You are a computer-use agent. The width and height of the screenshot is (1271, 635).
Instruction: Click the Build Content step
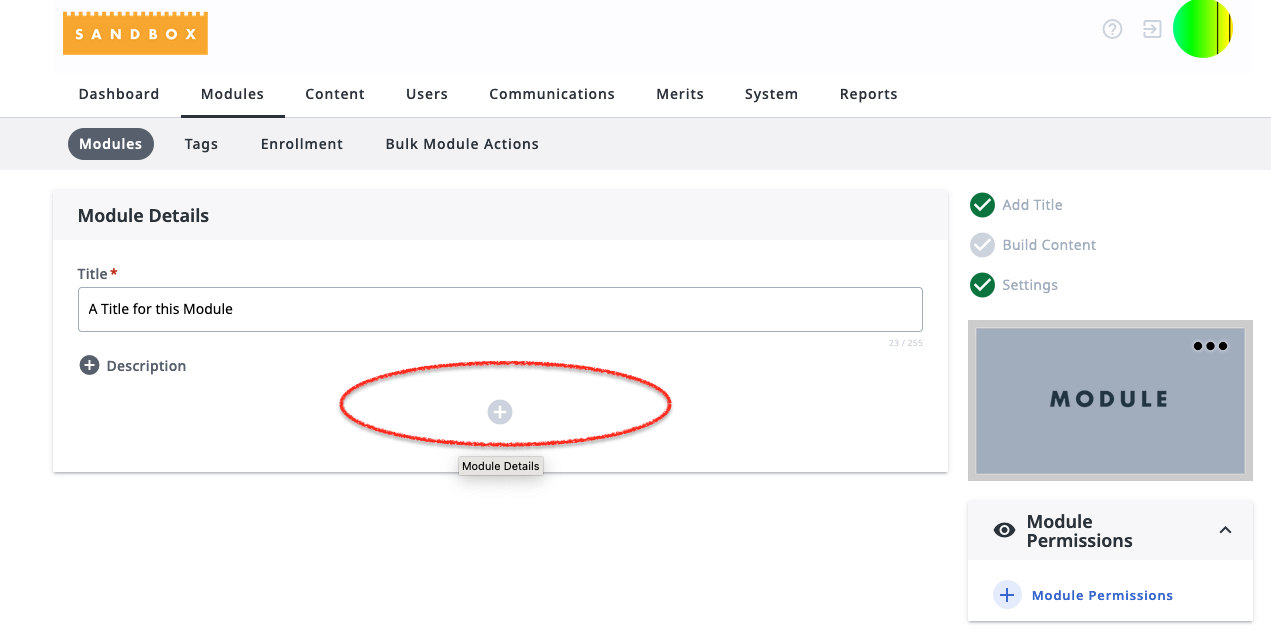click(1049, 245)
